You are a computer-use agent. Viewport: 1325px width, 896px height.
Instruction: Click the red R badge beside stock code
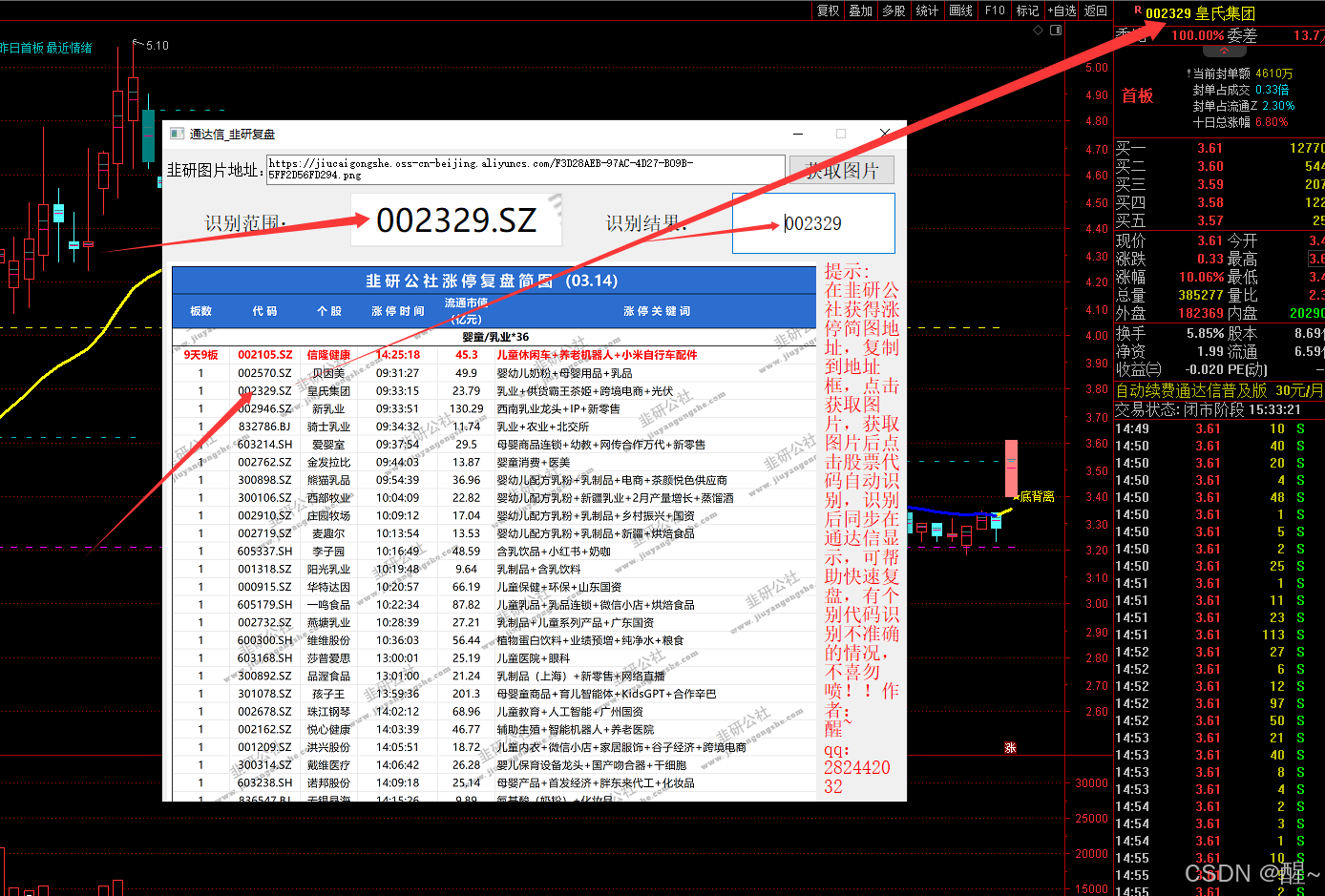point(1138,10)
